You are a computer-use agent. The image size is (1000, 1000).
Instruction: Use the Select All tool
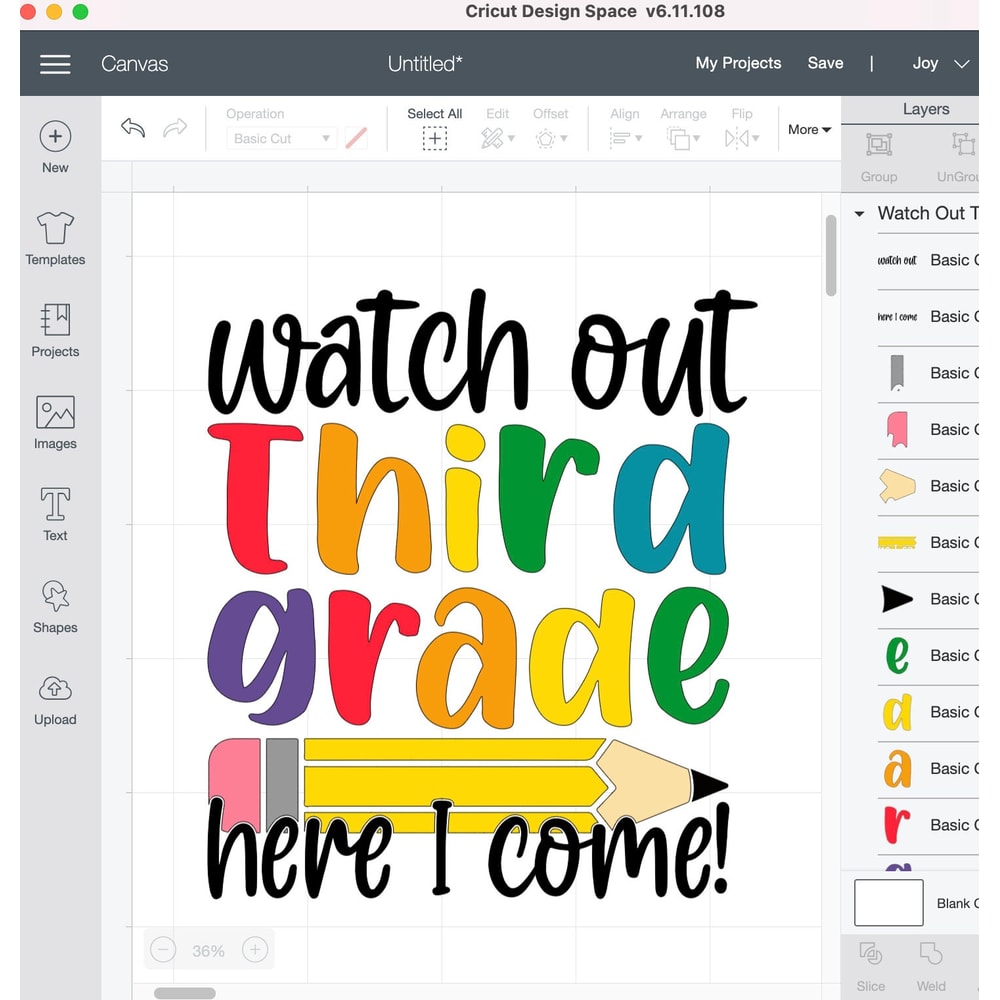pyautogui.click(x=434, y=128)
